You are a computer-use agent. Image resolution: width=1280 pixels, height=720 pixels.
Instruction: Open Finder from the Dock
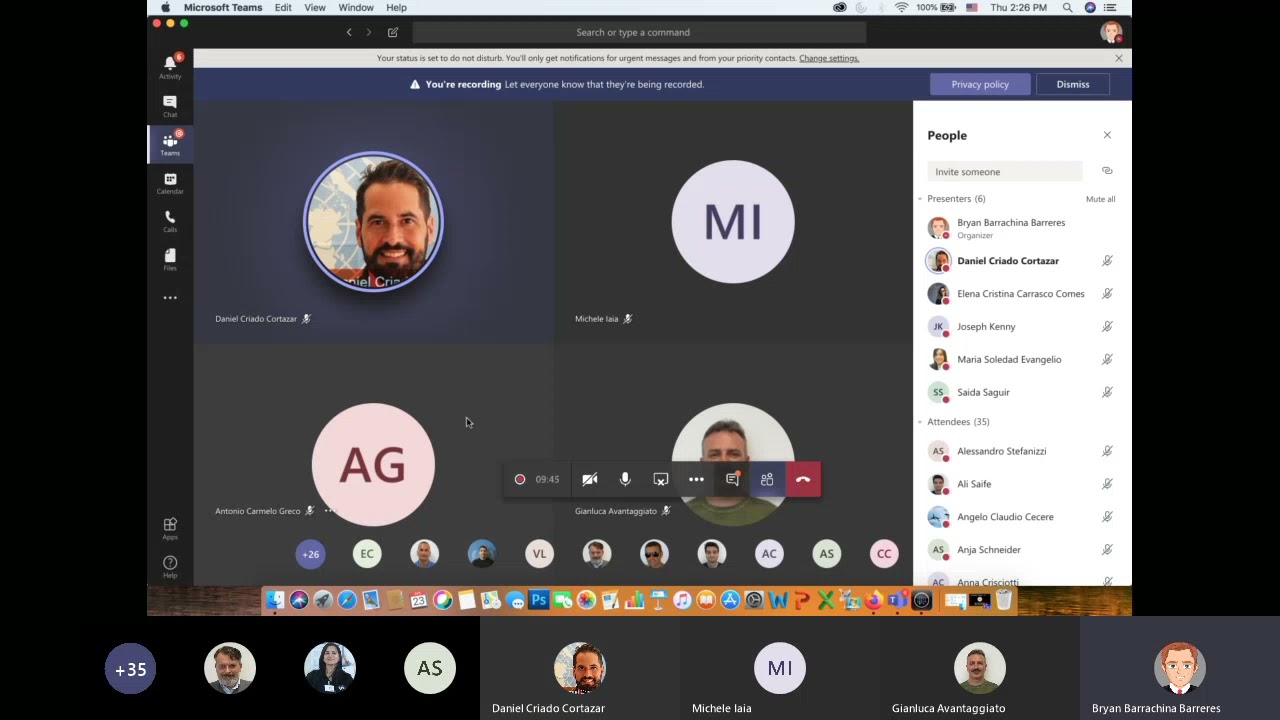click(275, 600)
